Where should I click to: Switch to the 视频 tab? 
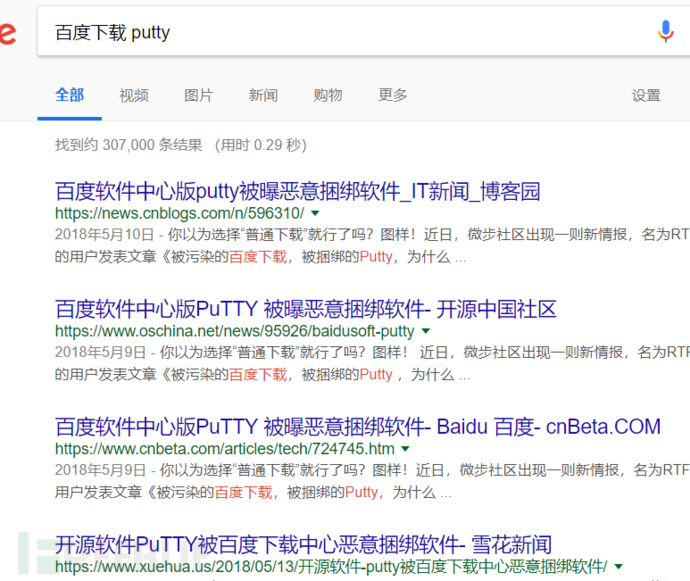[134, 95]
